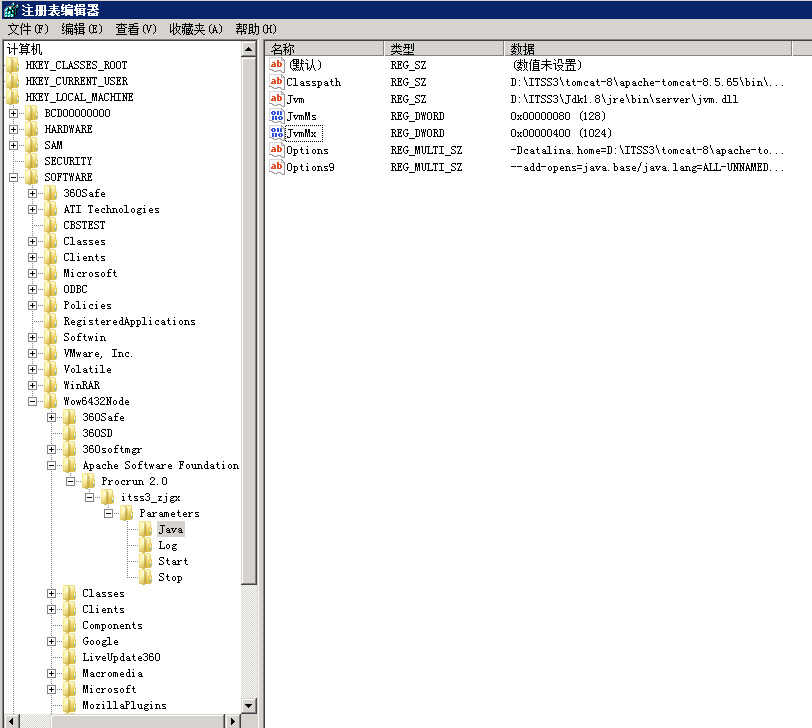Click the CBSTEST key folder icon

point(51,225)
